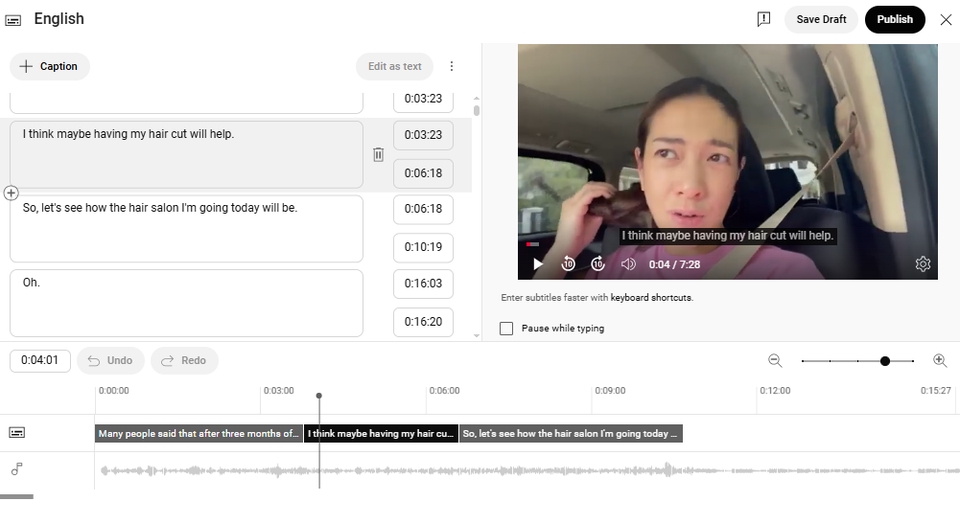The image size is (960, 524).
Task: Click the horizontal timeline scrollbar
Action: (x=17, y=496)
